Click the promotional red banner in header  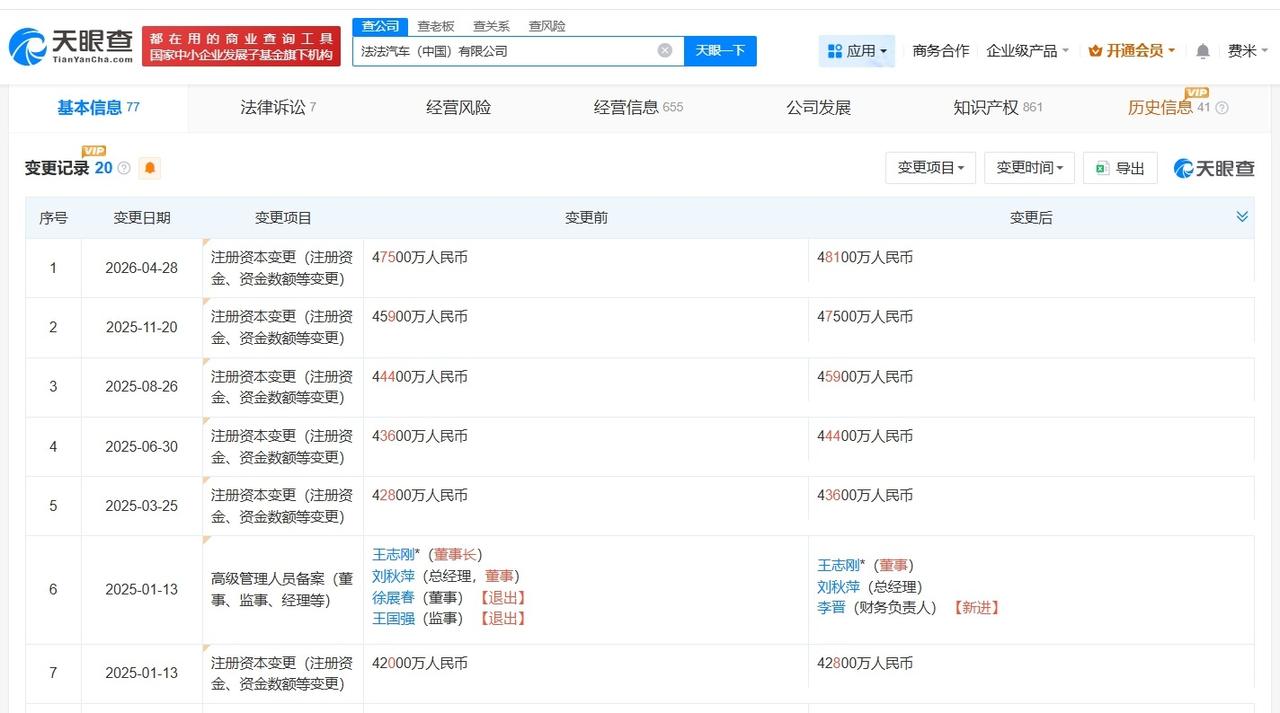click(x=242, y=46)
